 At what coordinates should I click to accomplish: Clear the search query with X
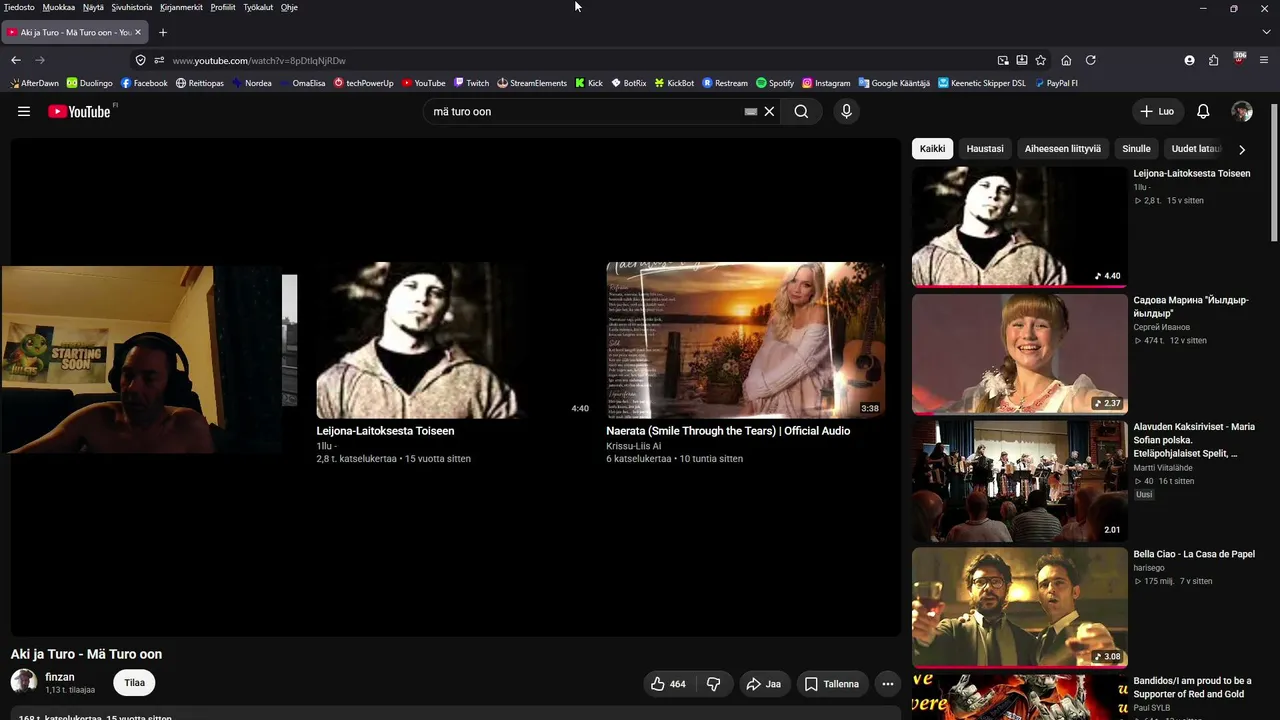pos(769,111)
